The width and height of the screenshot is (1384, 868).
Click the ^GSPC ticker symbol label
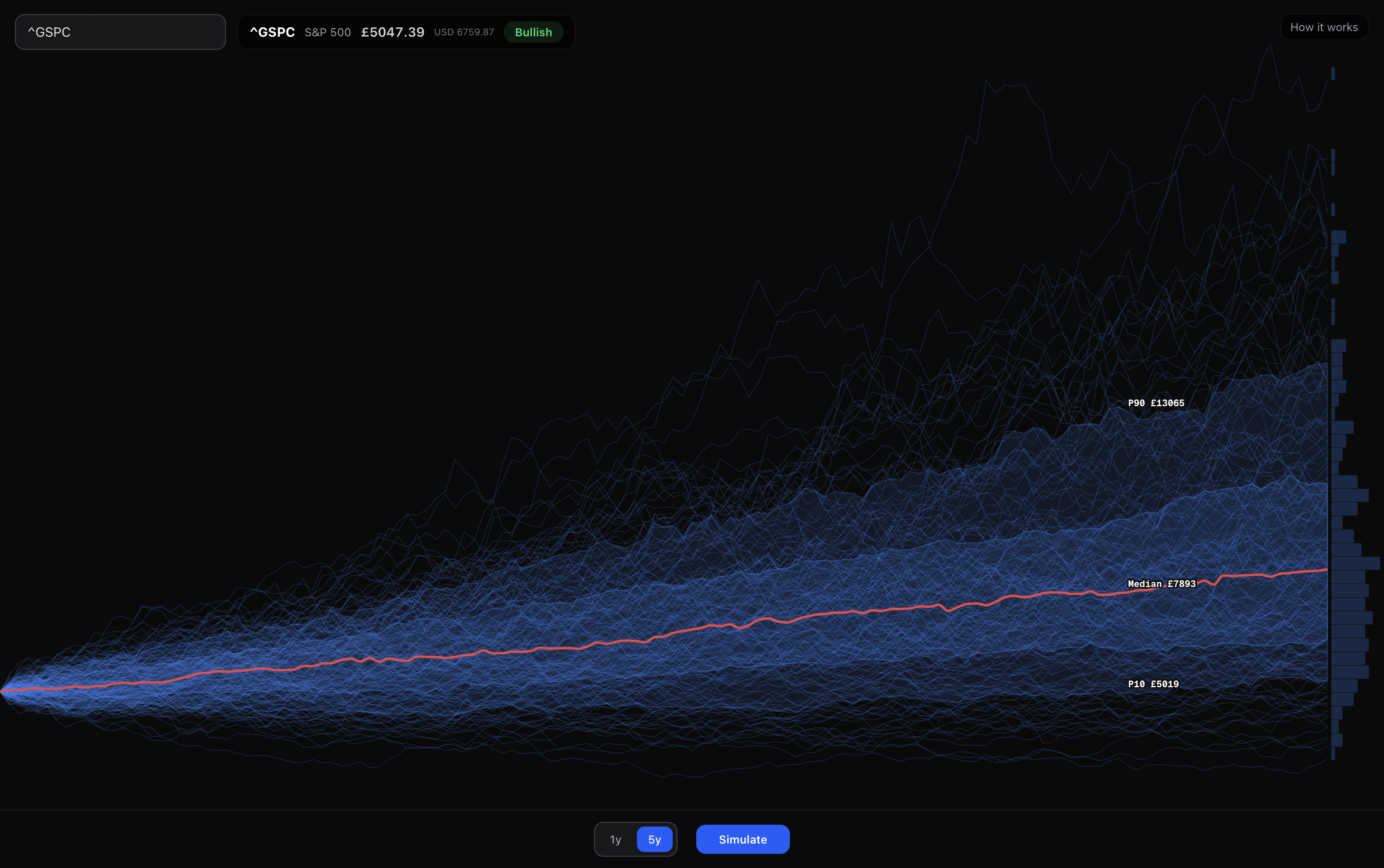[272, 32]
